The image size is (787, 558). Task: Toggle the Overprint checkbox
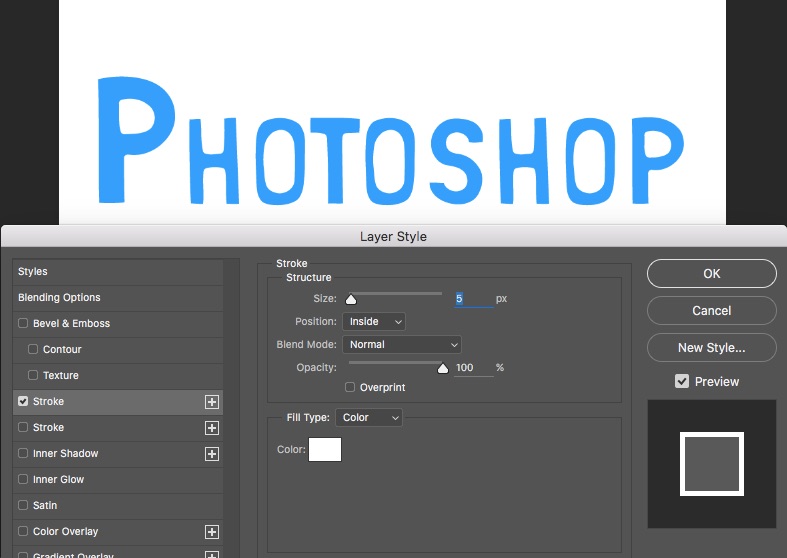pos(350,387)
